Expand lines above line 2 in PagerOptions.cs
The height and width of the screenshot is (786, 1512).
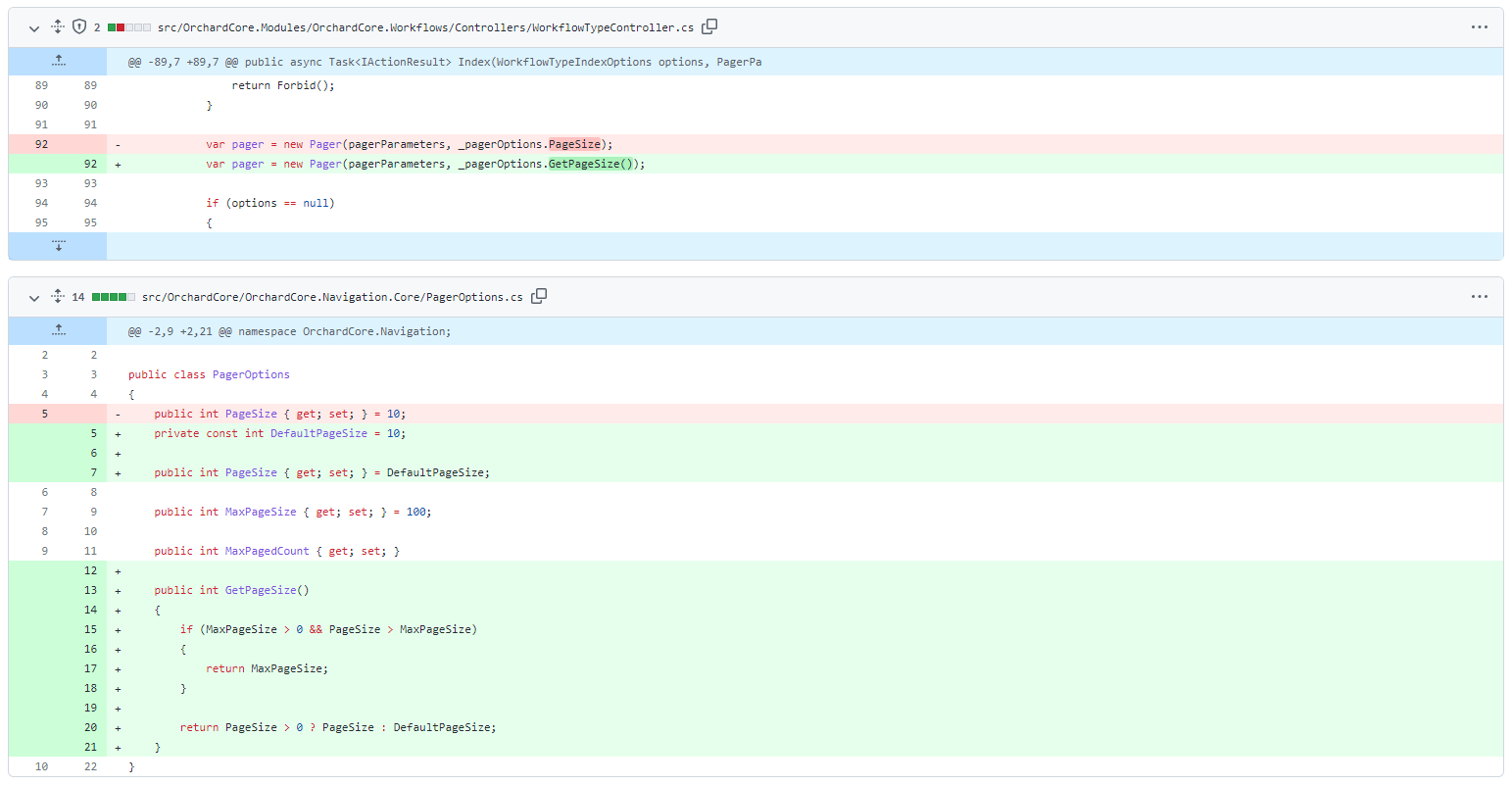(x=58, y=330)
